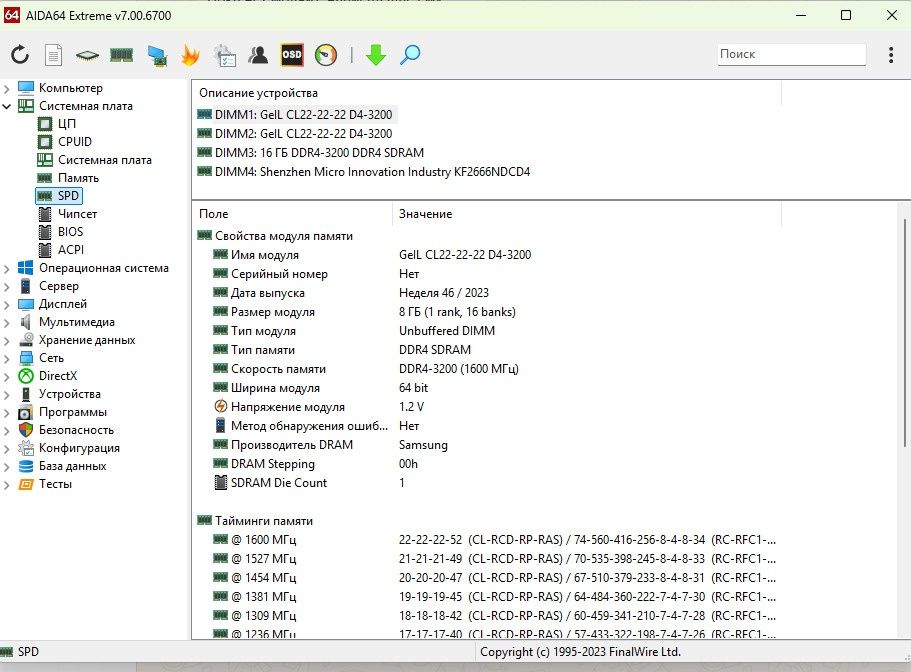Open the OSD panel icon
This screenshot has height=672, width=911.
292,55
